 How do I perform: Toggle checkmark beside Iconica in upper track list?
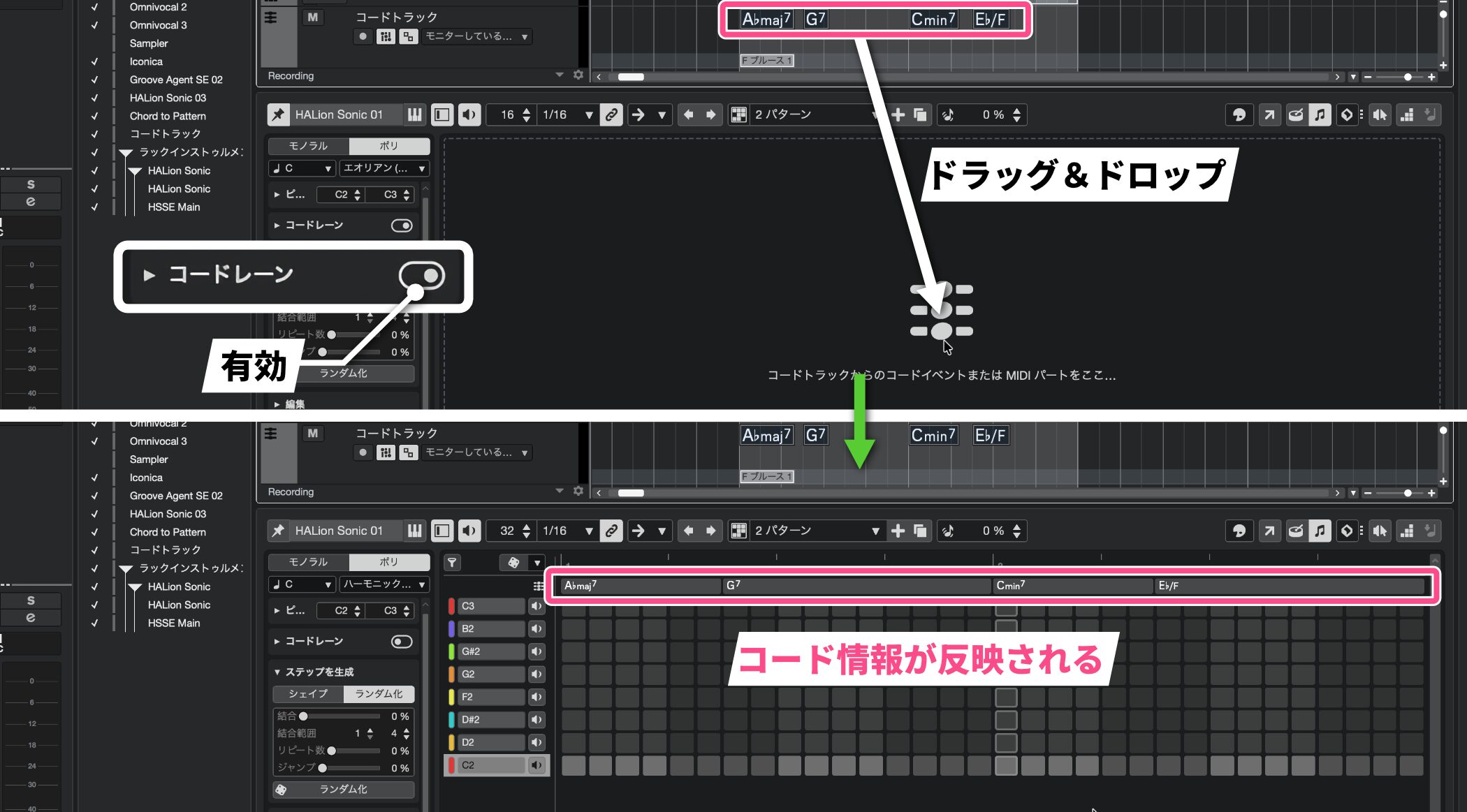pos(94,61)
